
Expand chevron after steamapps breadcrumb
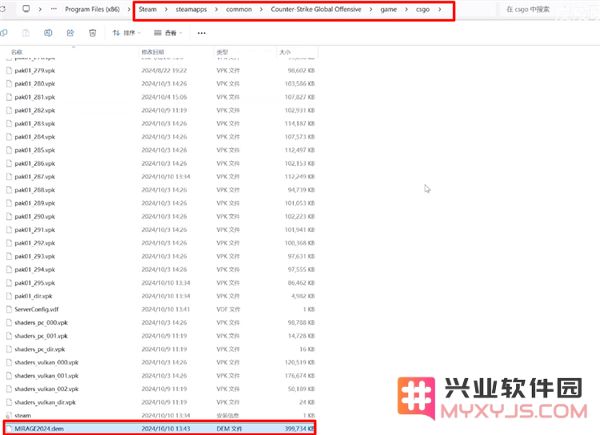click(x=216, y=9)
